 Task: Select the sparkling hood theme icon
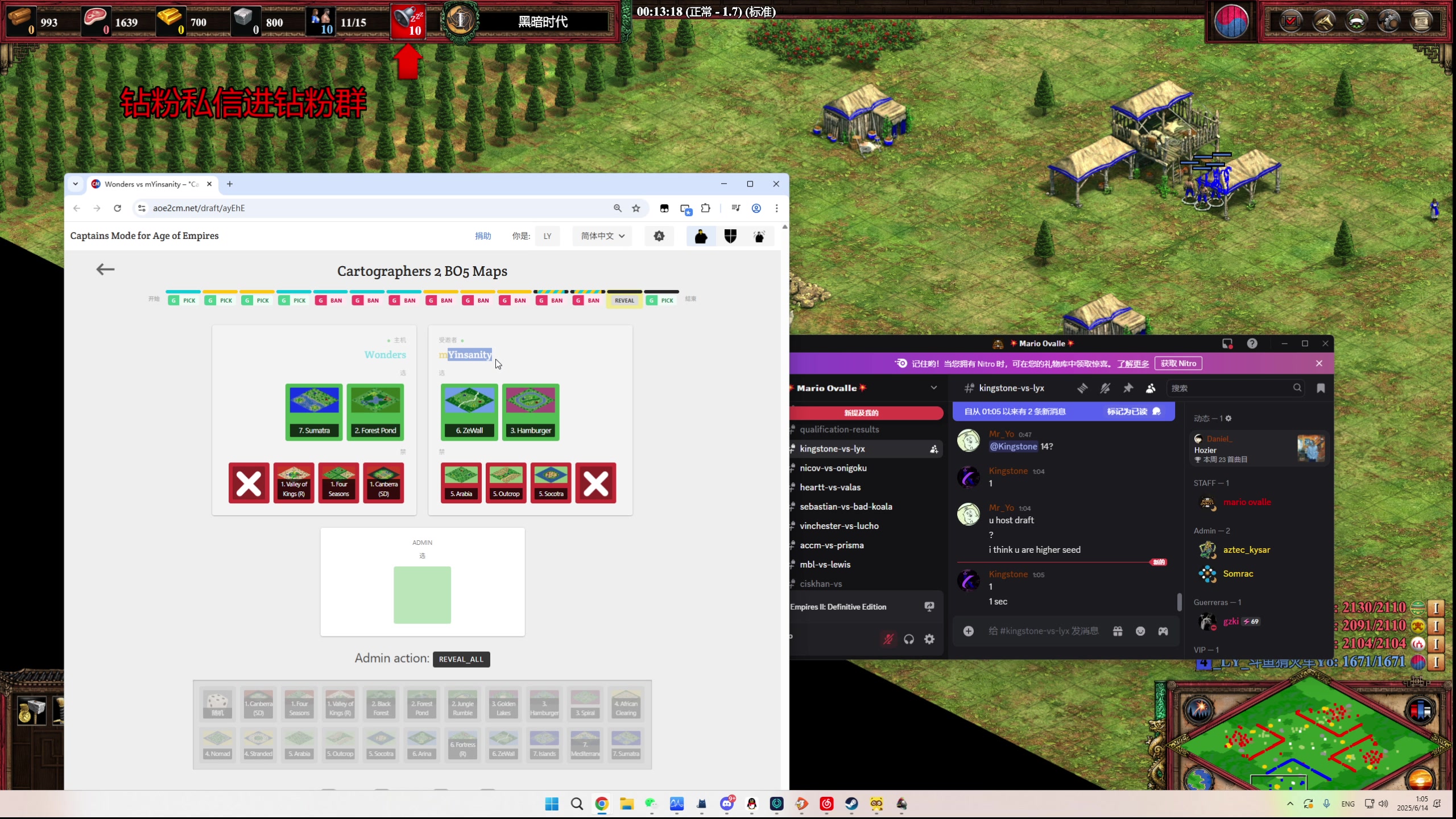click(759, 236)
